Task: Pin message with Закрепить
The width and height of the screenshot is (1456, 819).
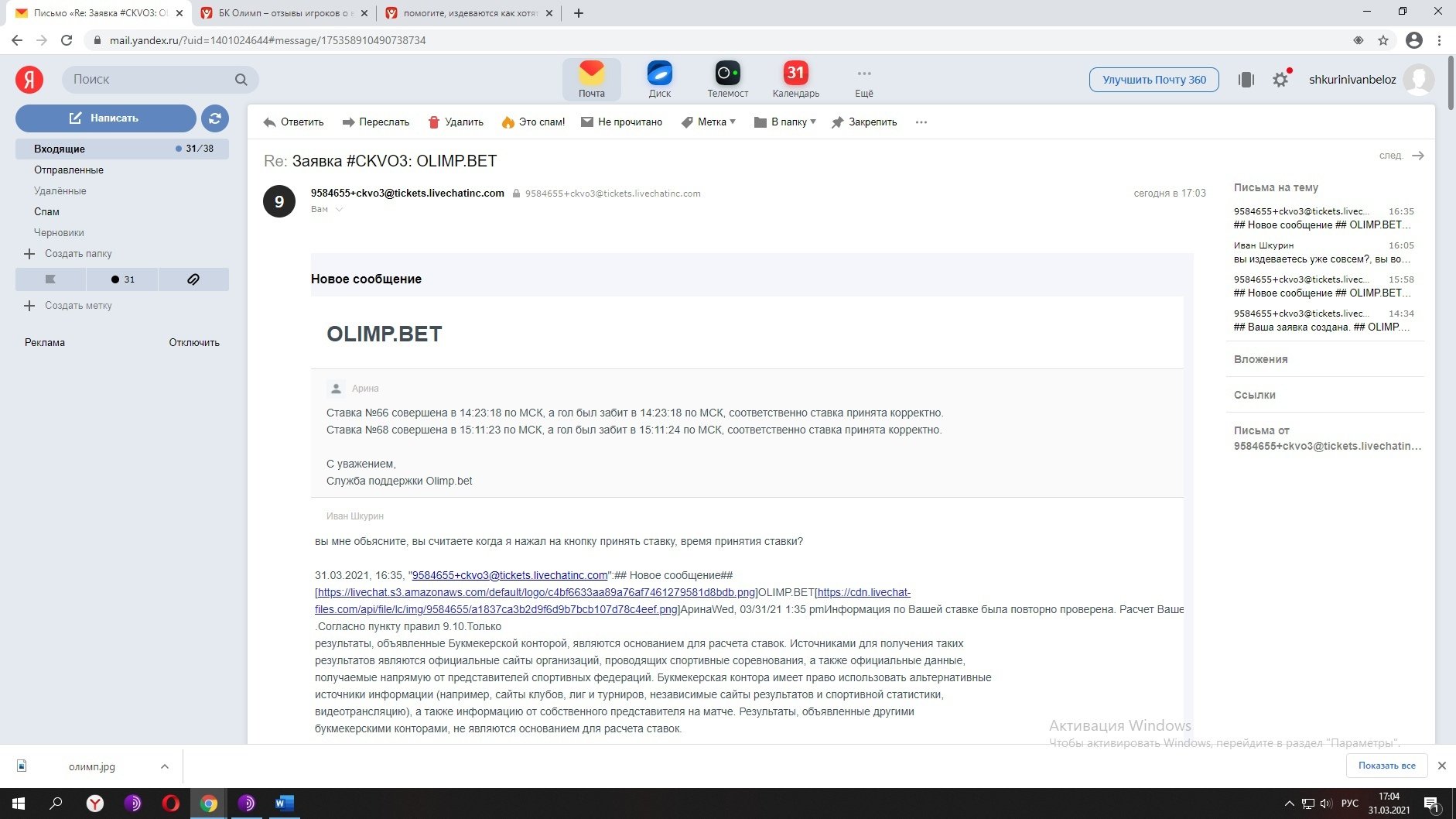Action: (864, 122)
